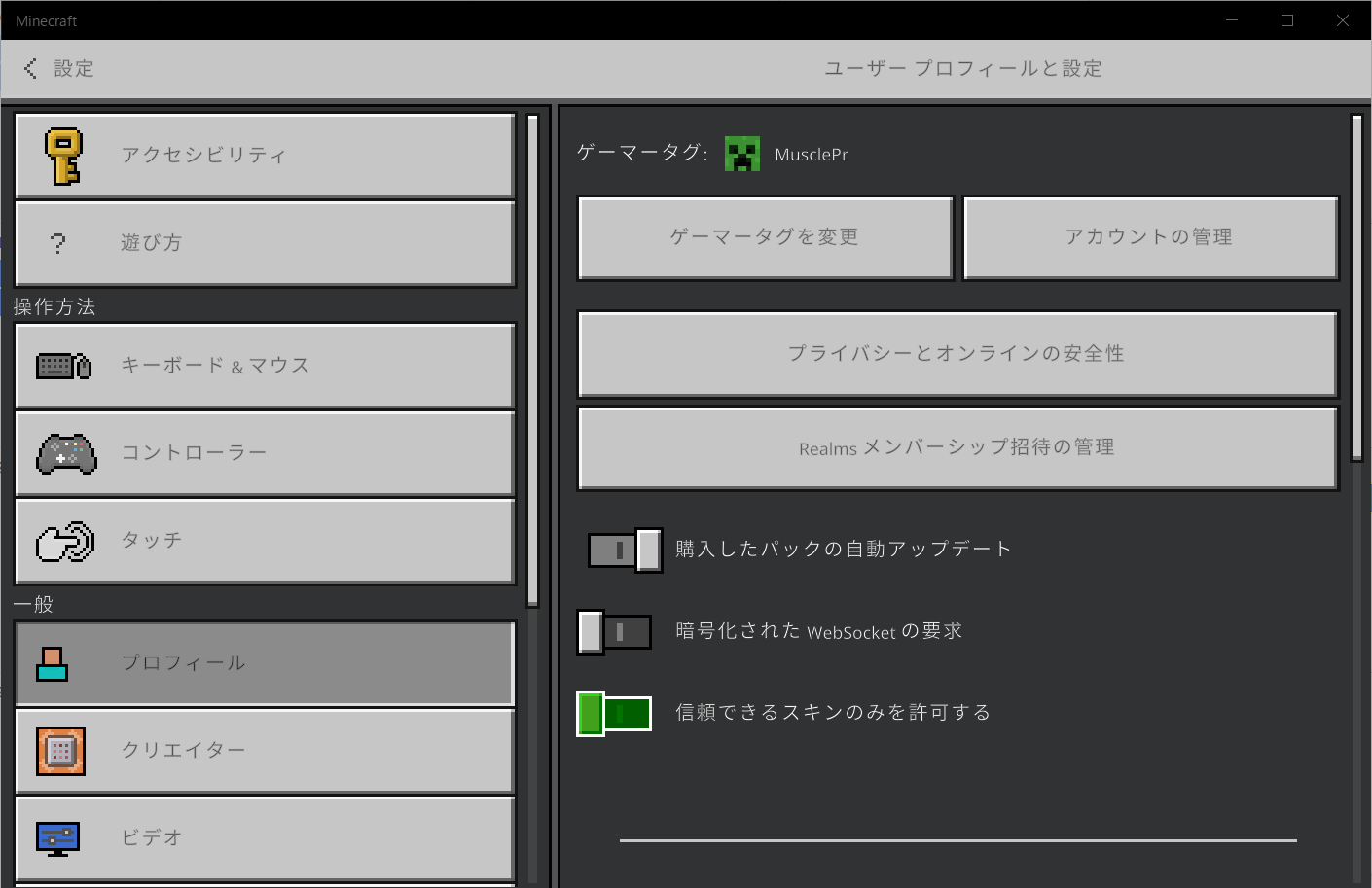Click the keyboard and mouse icon

pos(63,366)
